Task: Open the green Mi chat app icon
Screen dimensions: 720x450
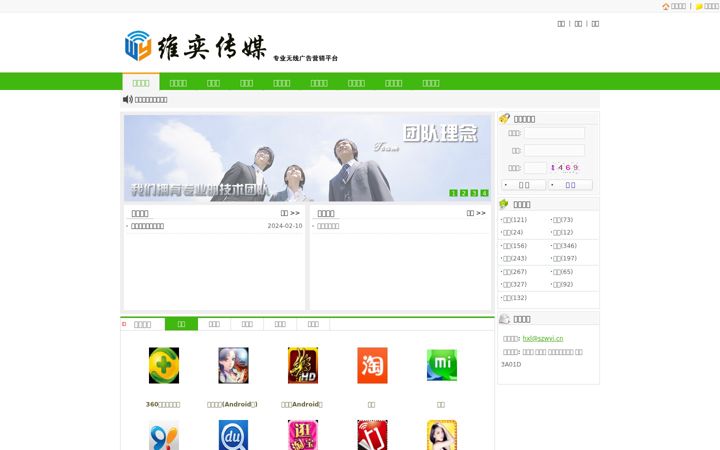Action: [442, 366]
